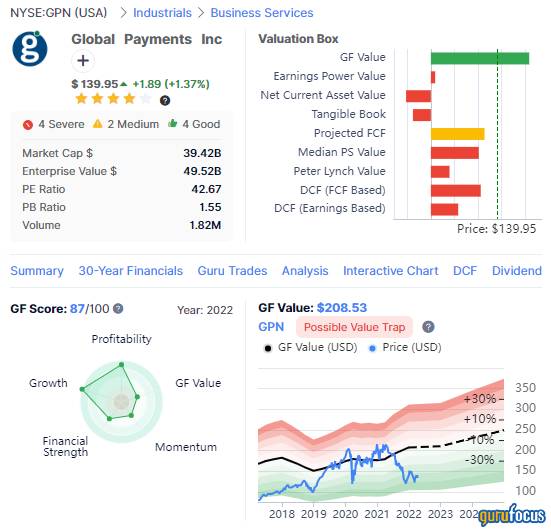Click the Growth radar point
The height and width of the screenshot is (532, 551).
click(x=82, y=389)
